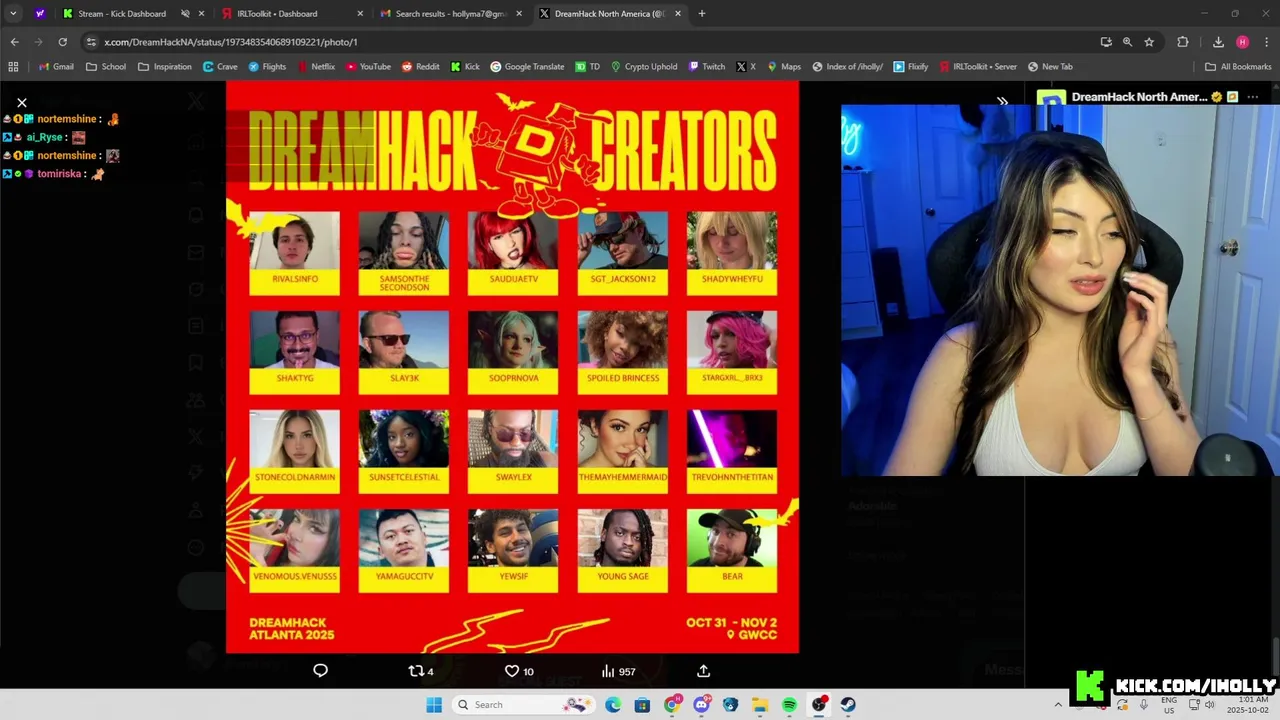
Task: Open the tweet's three-dot More menu
Action: [1253, 97]
